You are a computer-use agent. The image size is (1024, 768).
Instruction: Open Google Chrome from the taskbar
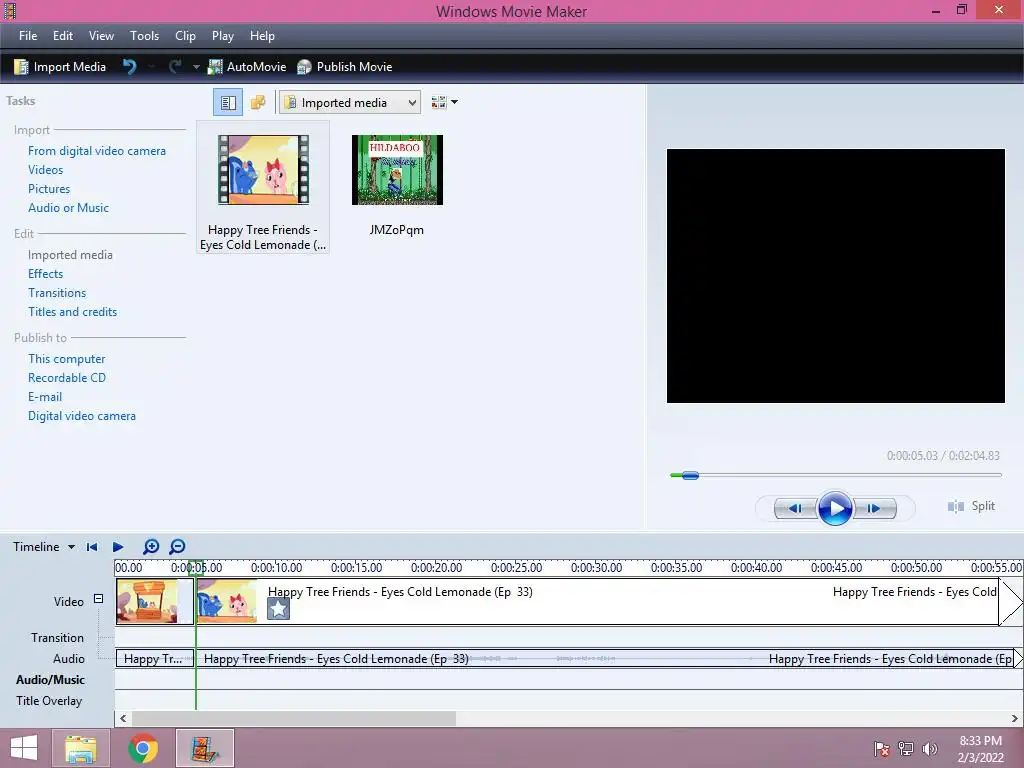(143, 748)
